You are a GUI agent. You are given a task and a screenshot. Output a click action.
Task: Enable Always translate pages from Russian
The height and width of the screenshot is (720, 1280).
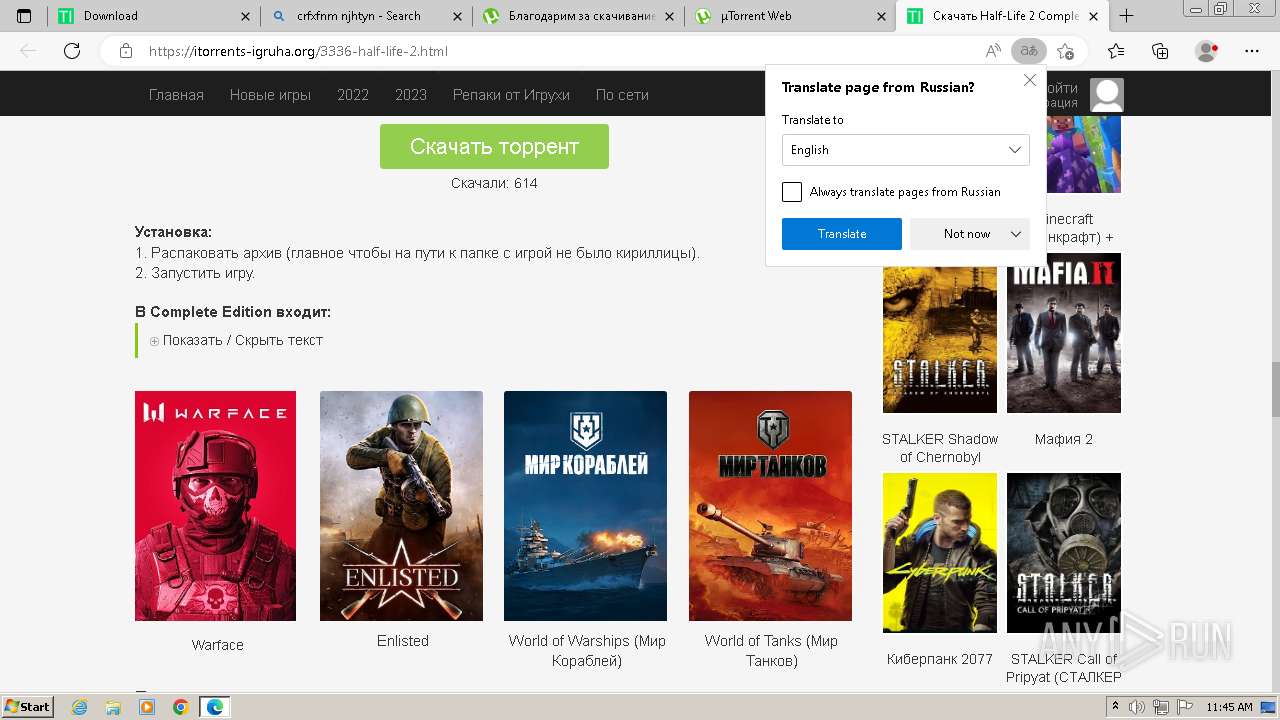coord(792,192)
